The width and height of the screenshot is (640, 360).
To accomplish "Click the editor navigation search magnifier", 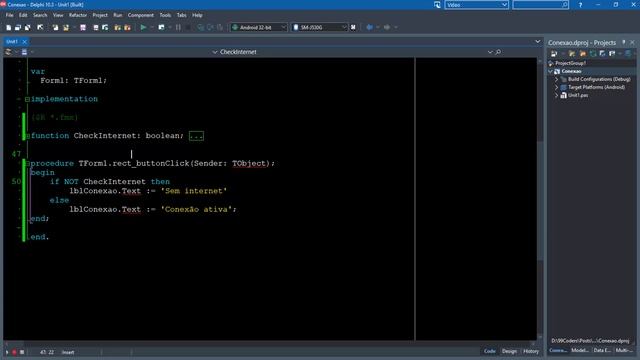I will click(x=498, y=52).
